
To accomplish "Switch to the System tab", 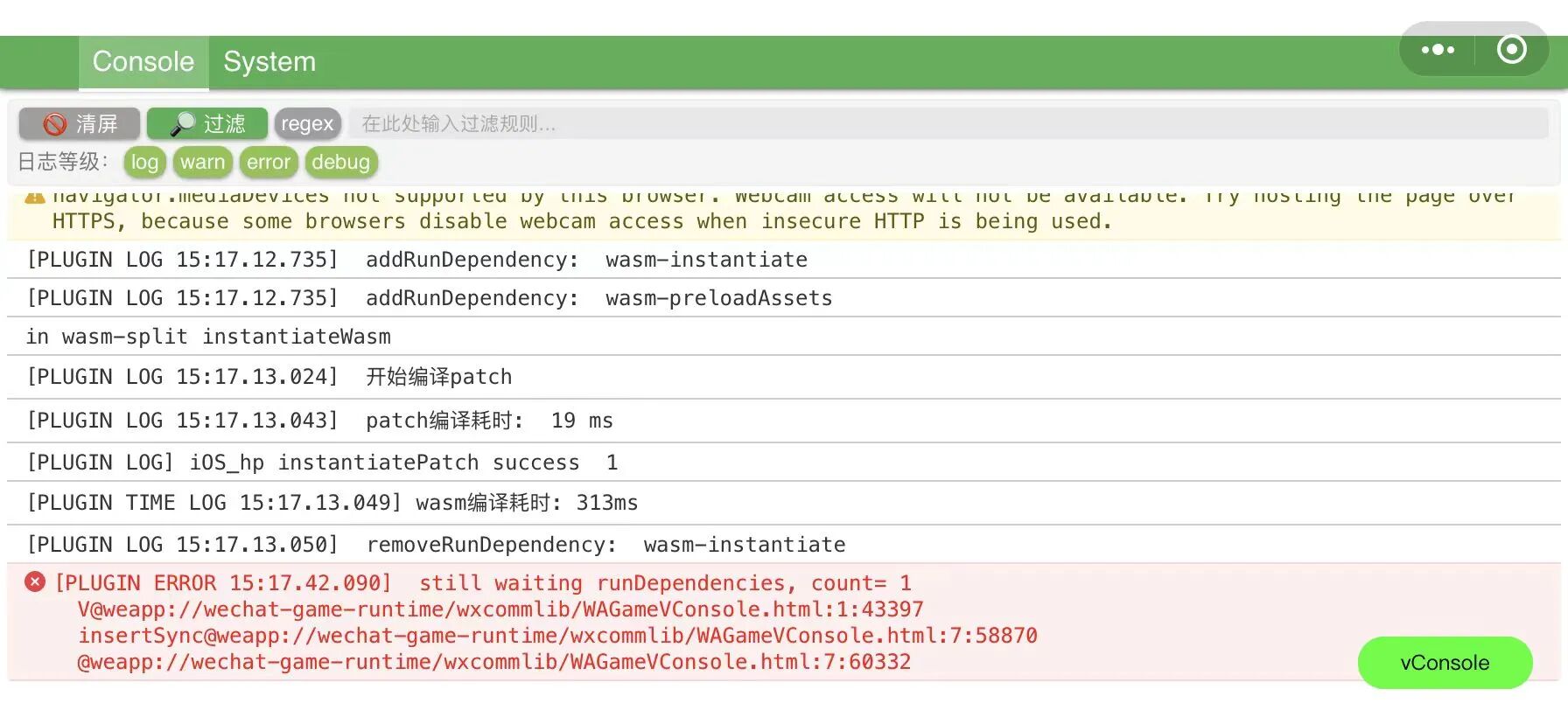I will 269,62.
